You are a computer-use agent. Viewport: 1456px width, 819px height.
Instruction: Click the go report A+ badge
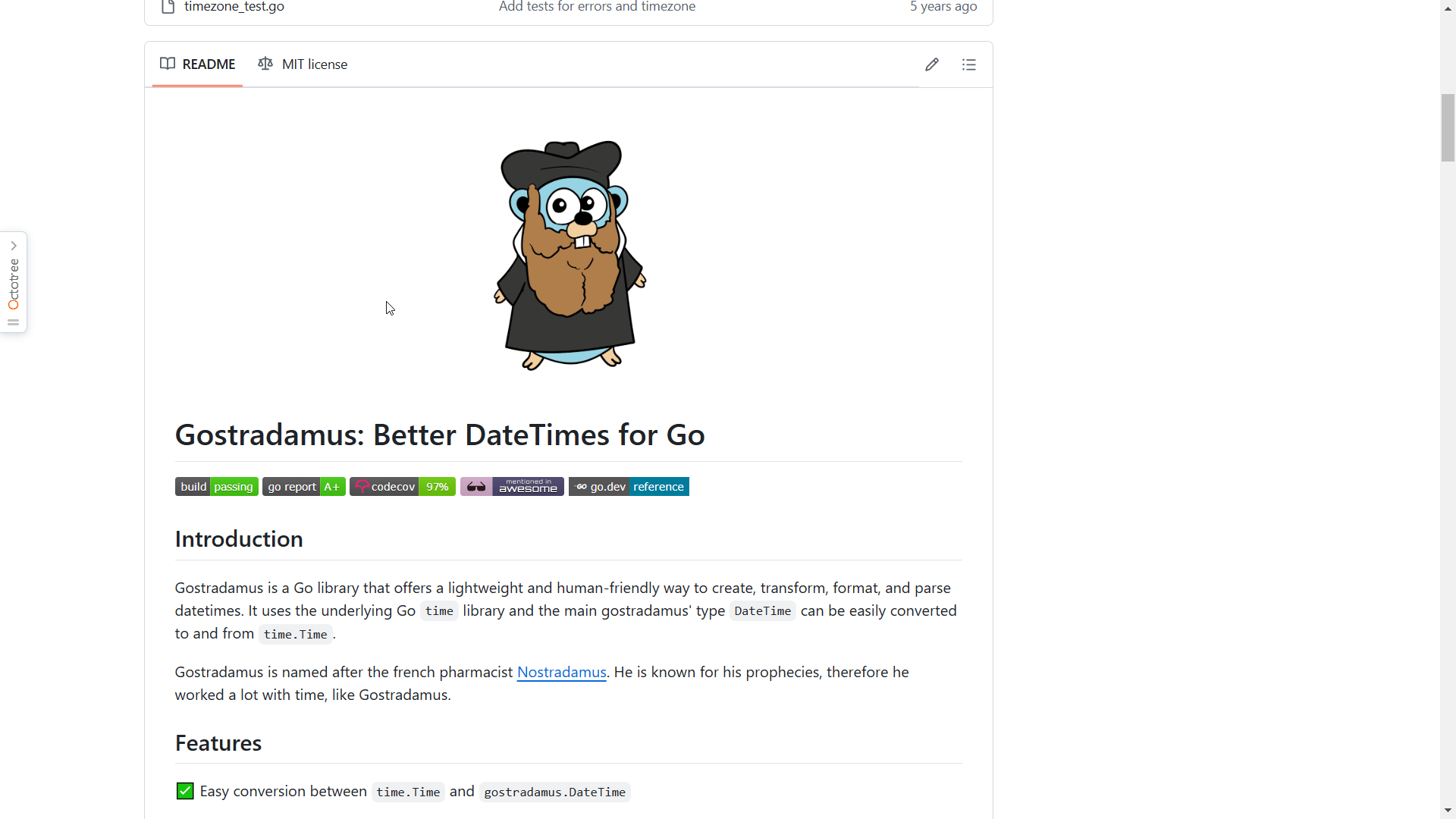pyautogui.click(x=303, y=487)
